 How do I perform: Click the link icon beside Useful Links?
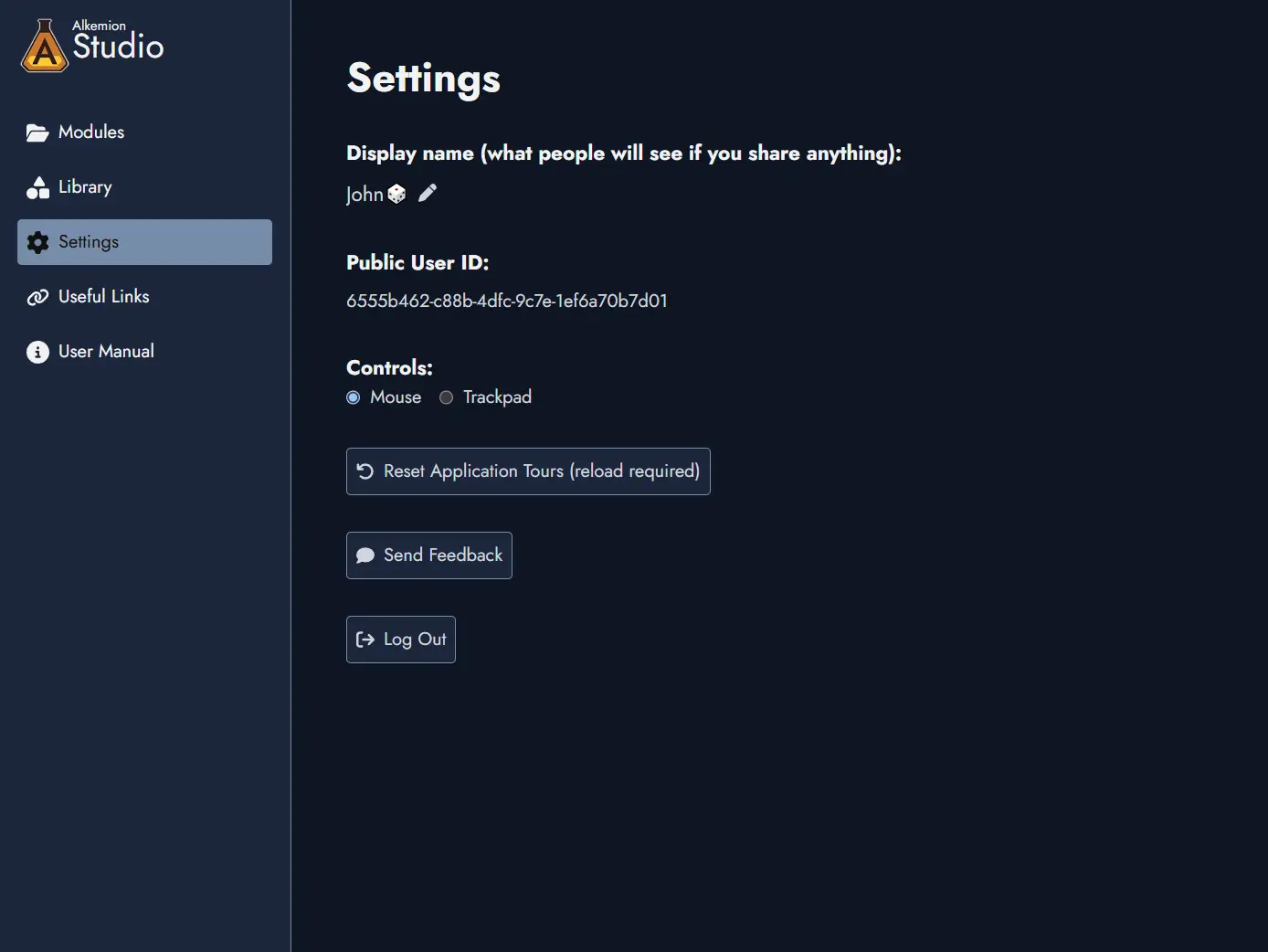coord(37,296)
